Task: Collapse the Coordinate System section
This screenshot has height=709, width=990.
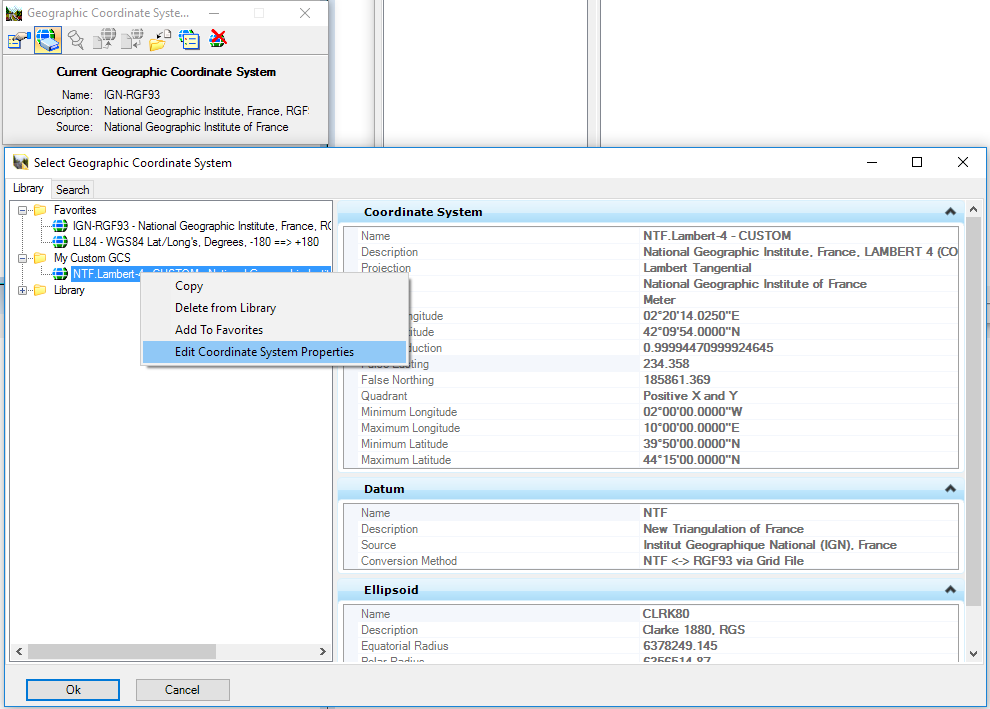Action: (950, 212)
